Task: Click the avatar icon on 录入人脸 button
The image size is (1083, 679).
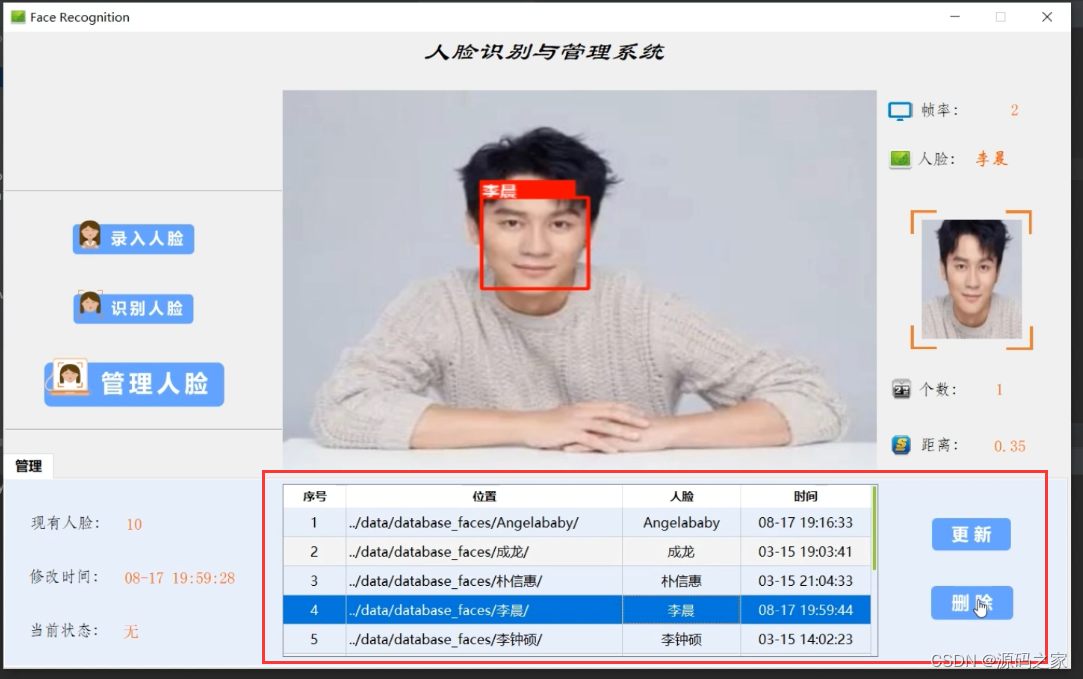Action: [x=88, y=237]
